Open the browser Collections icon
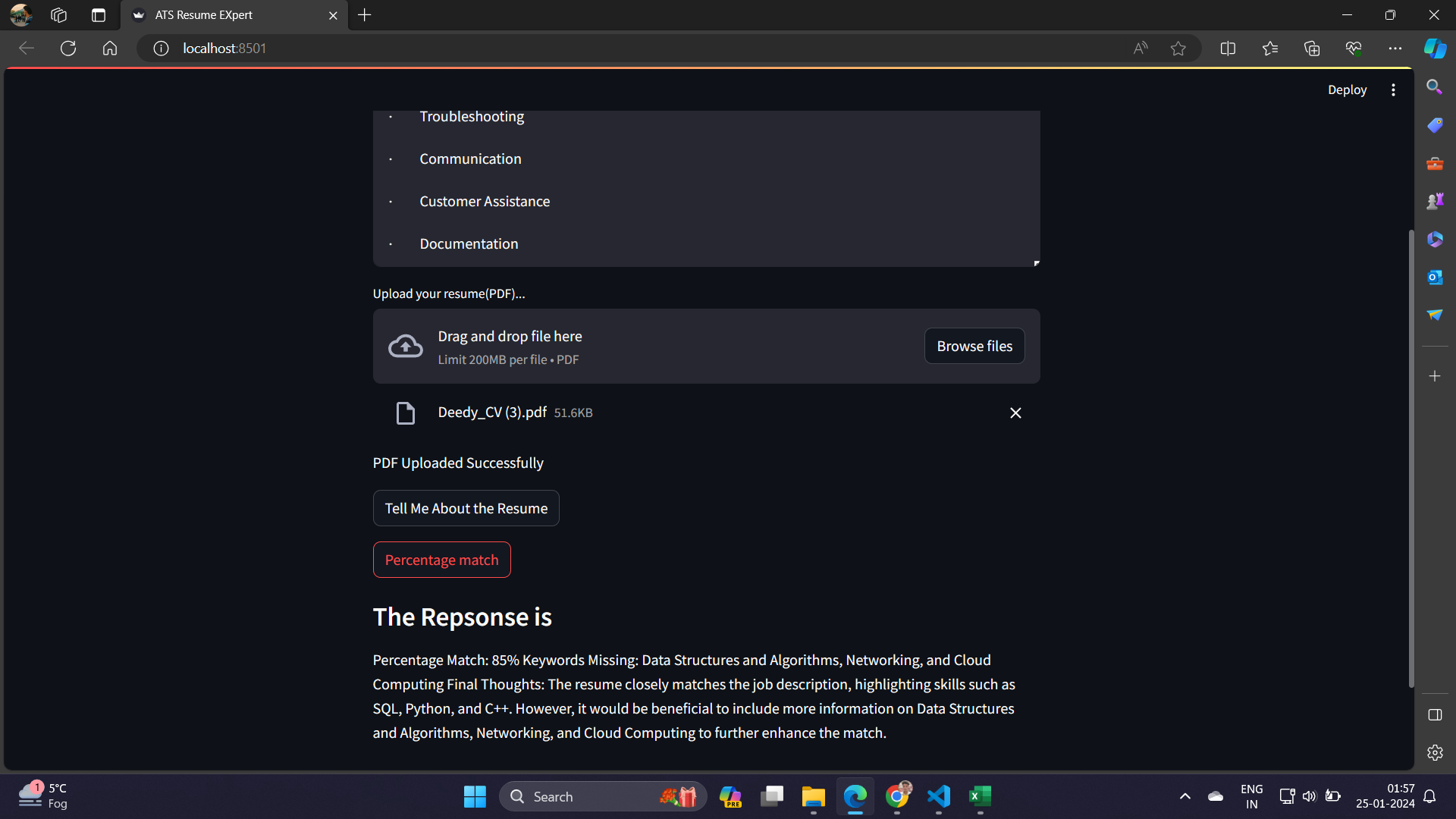Viewport: 1456px width, 819px height. (x=1312, y=49)
